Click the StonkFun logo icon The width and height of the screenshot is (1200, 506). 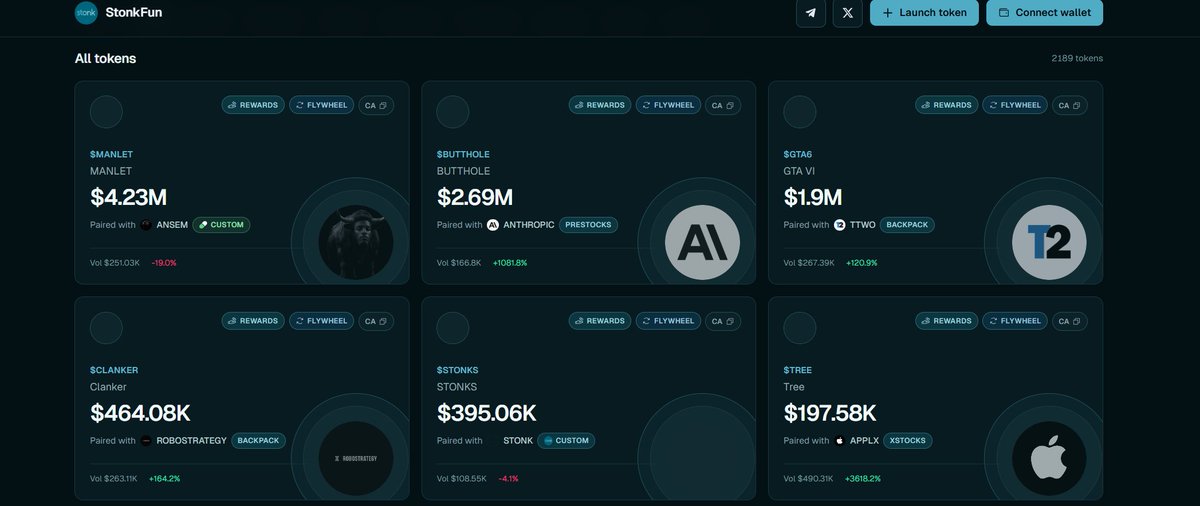[x=87, y=13]
